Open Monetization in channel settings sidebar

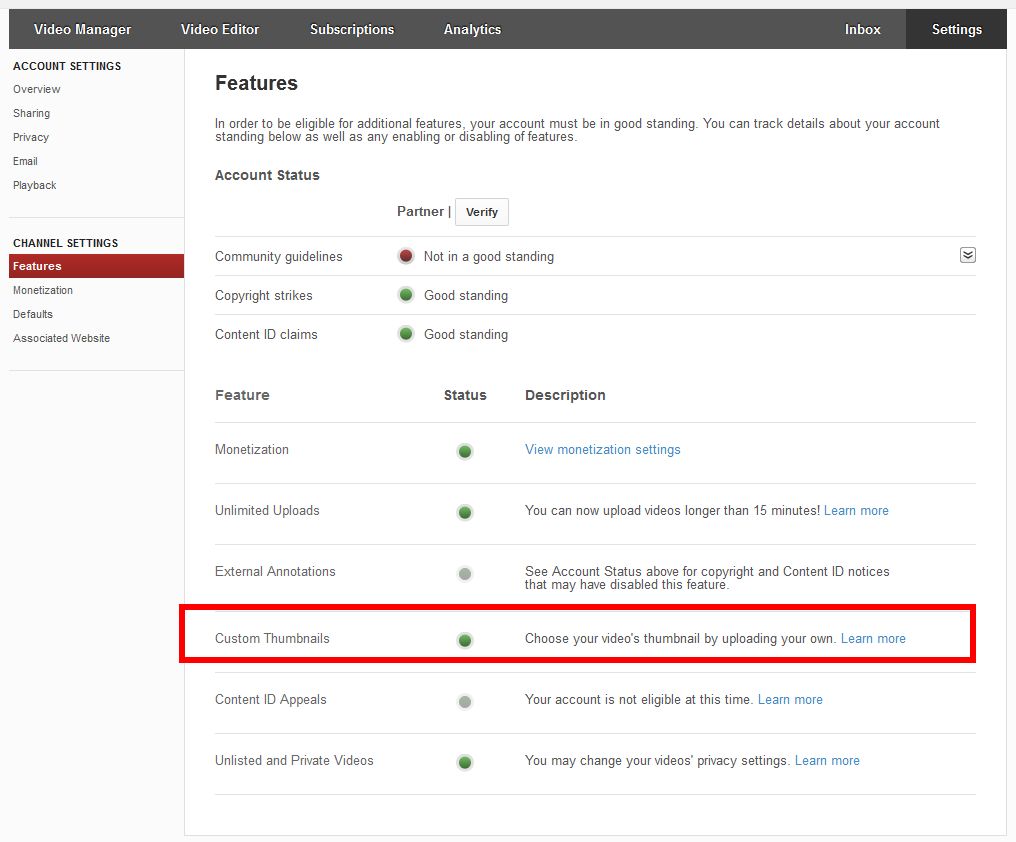pos(43,290)
